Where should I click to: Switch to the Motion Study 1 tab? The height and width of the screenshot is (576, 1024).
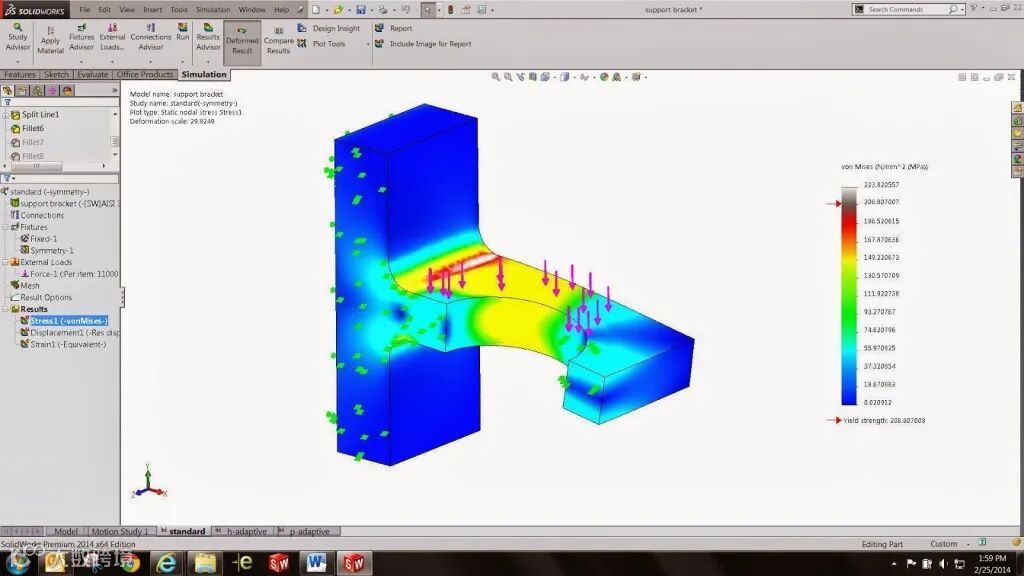pyautogui.click(x=120, y=532)
